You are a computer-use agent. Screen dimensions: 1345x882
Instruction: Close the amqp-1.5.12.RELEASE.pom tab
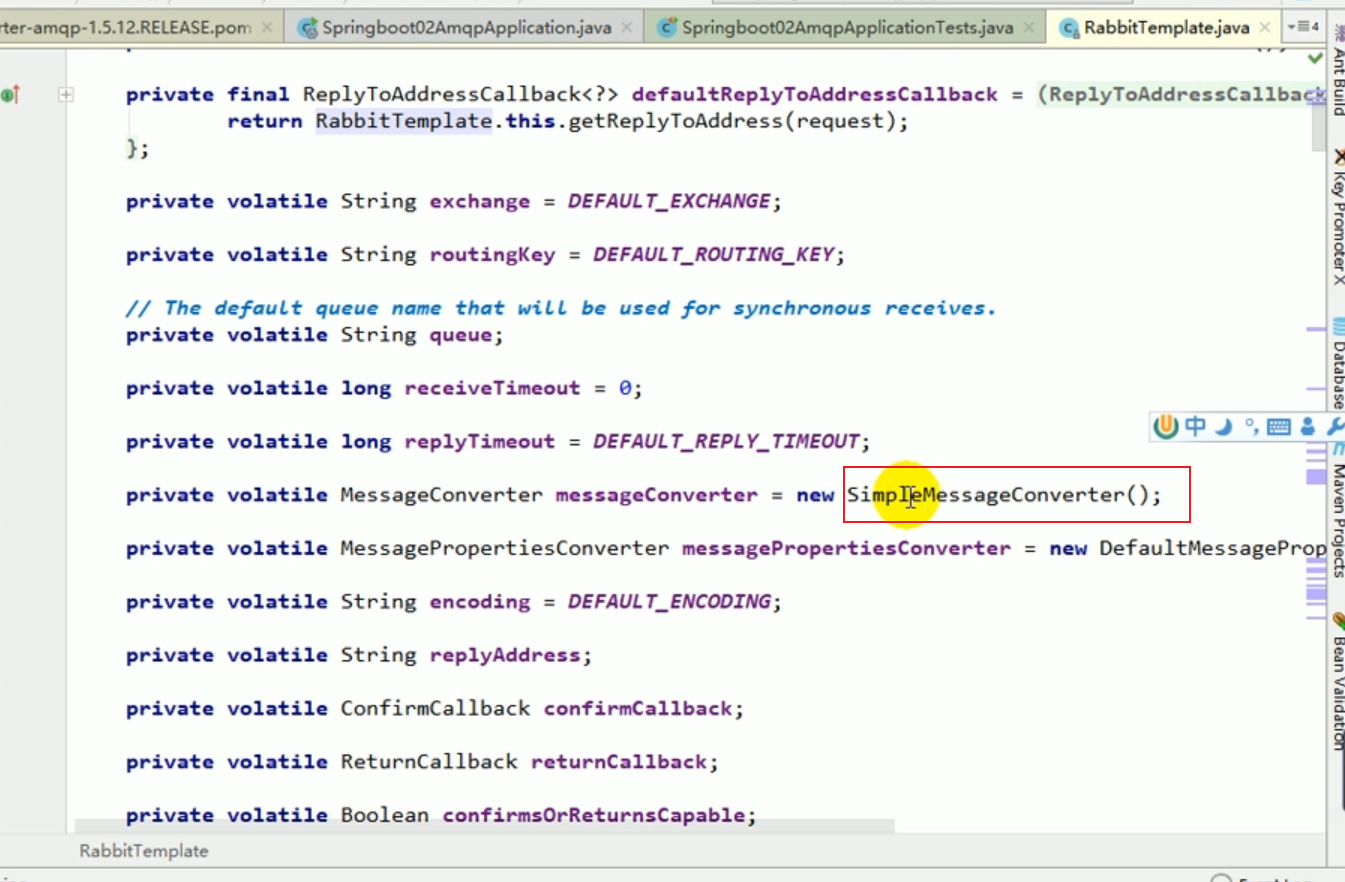267,28
